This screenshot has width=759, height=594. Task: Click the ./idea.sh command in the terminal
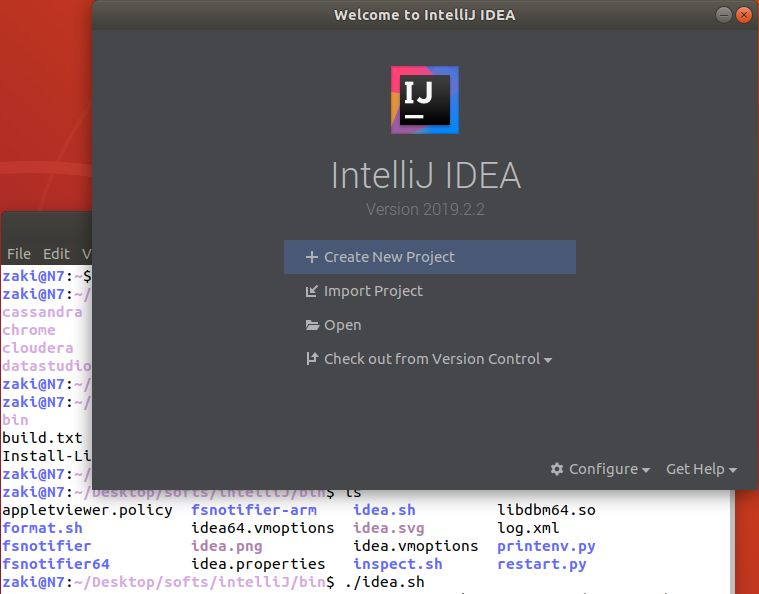385,582
